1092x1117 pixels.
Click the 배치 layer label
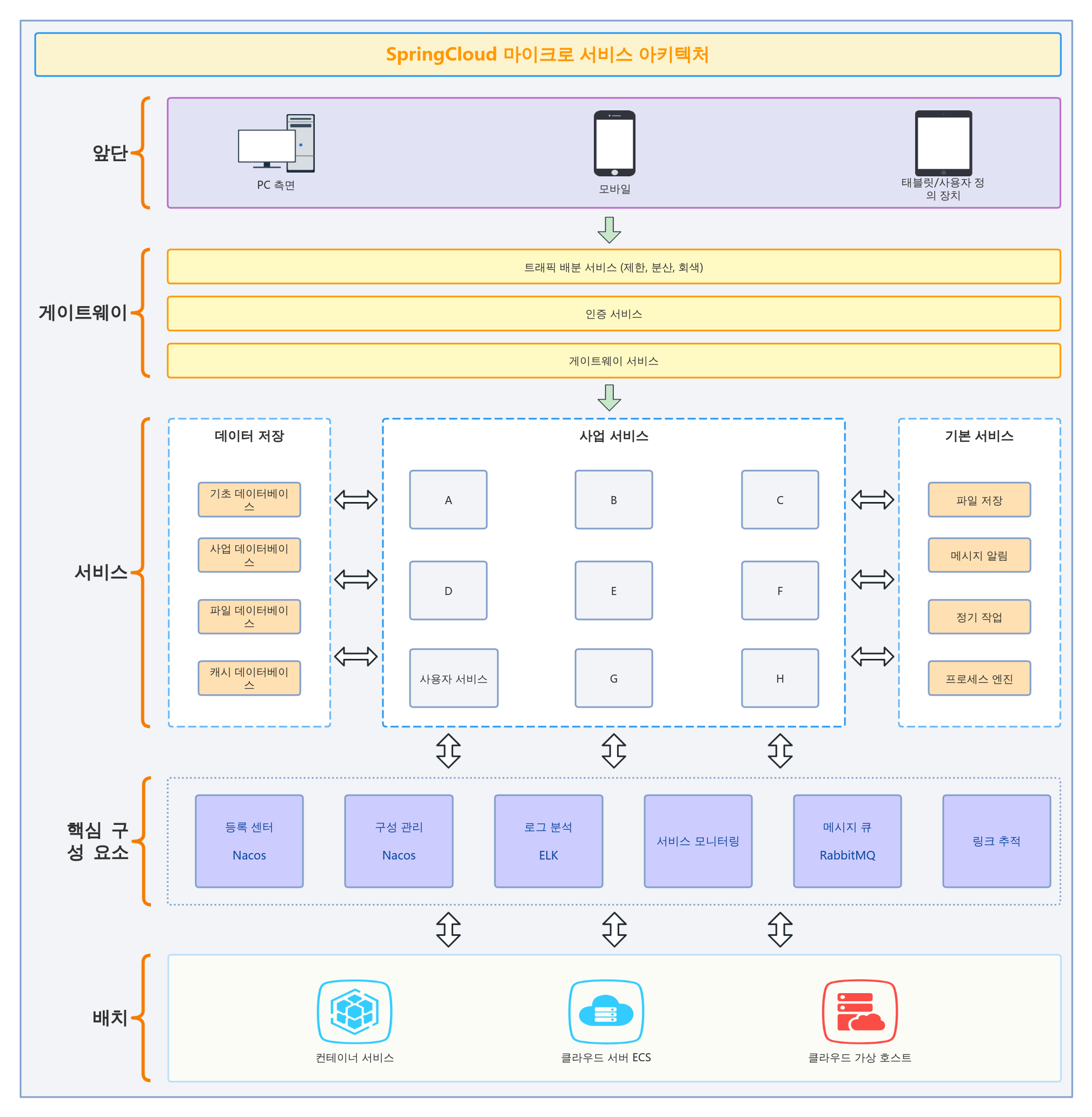(x=110, y=1018)
